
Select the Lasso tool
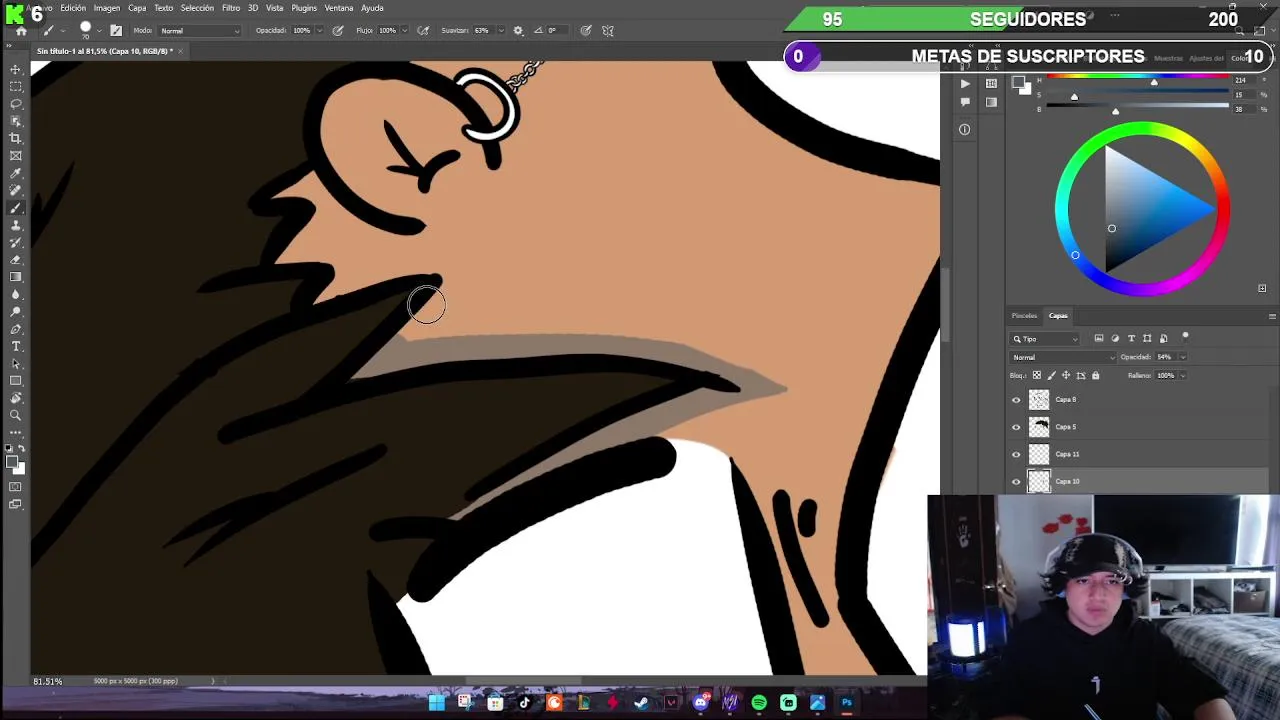(16, 104)
